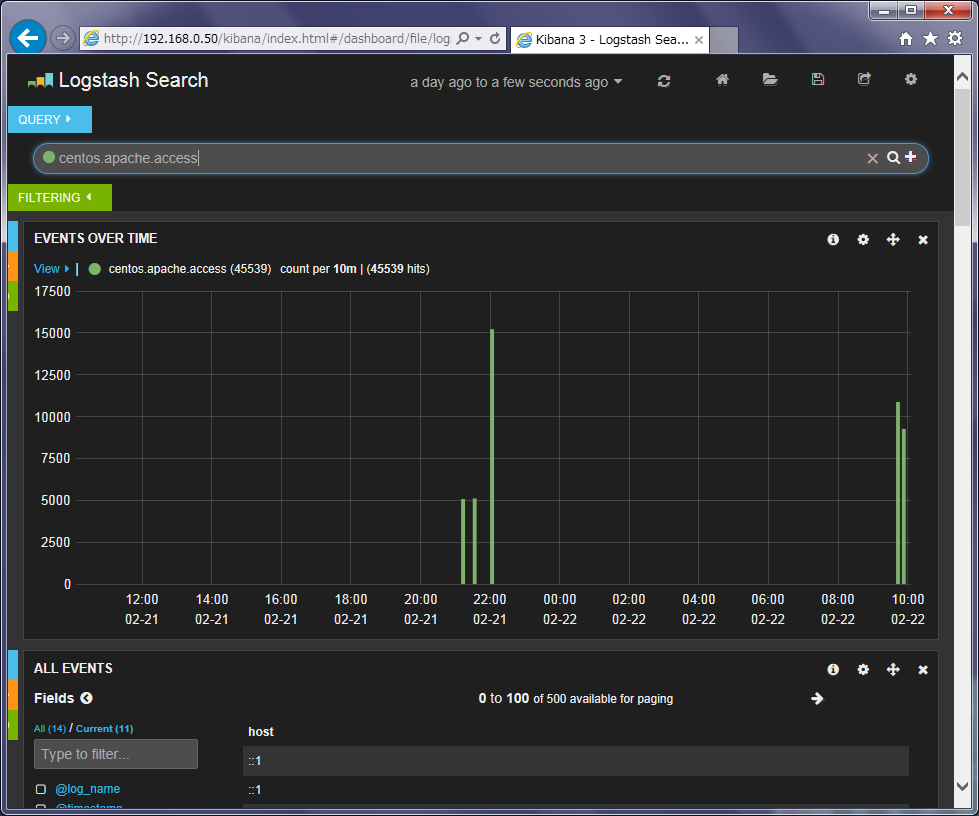Click the address bar search magnifier icon

tap(463, 38)
